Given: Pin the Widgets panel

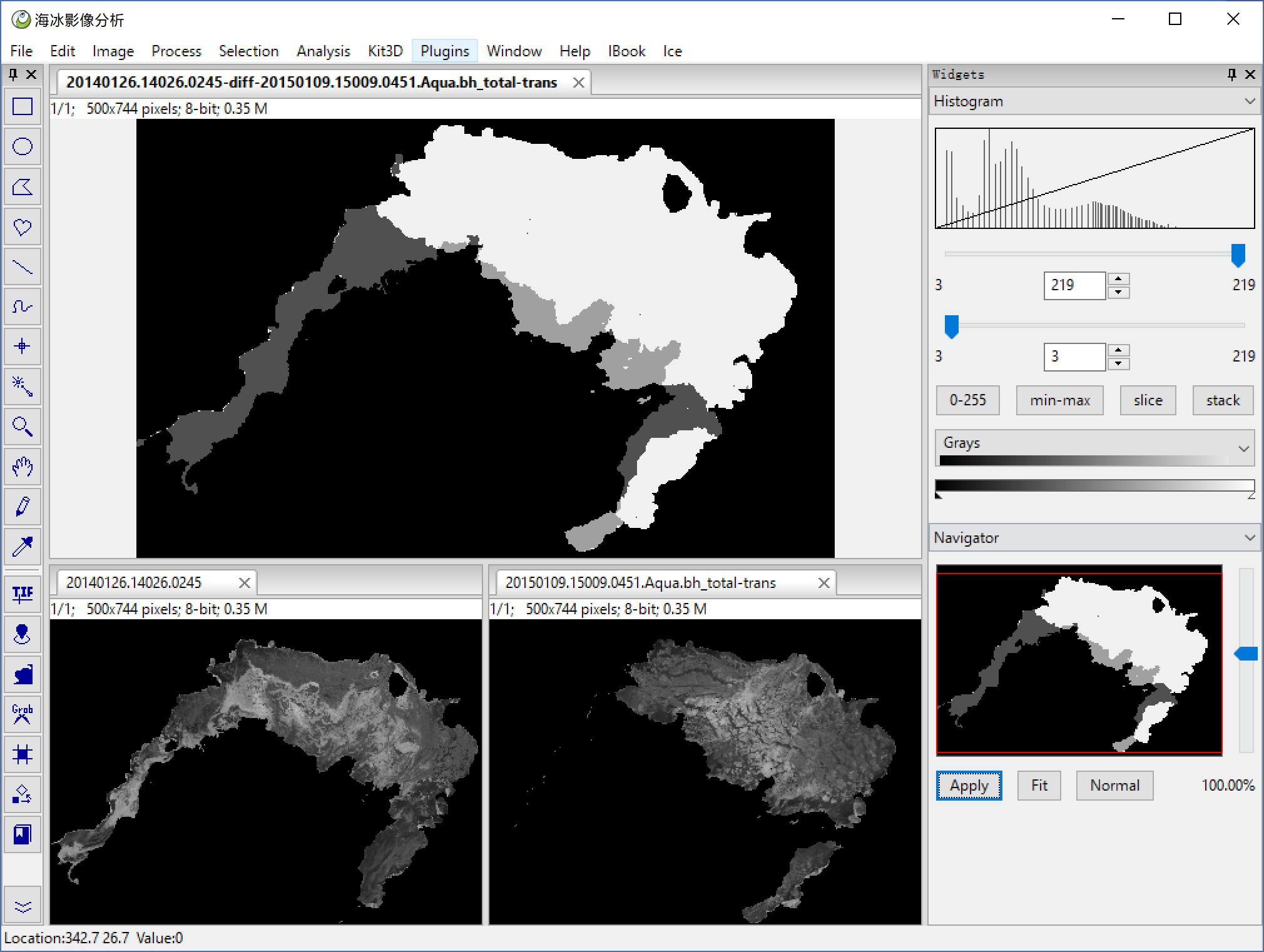Looking at the screenshot, I should click(1231, 75).
